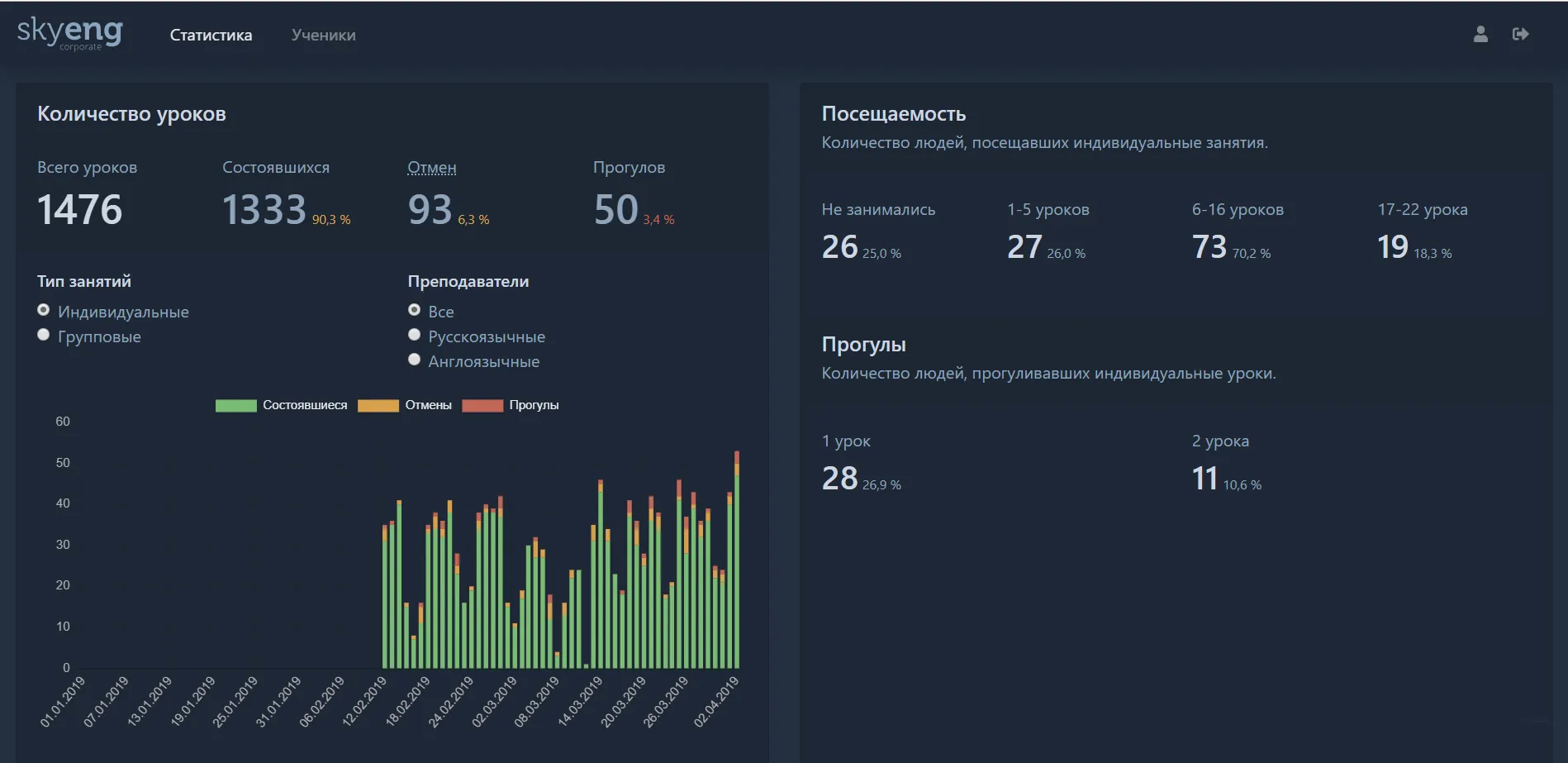The width and height of the screenshot is (1568, 763).
Task: Switch to the Статистика tab
Action: tap(211, 35)
